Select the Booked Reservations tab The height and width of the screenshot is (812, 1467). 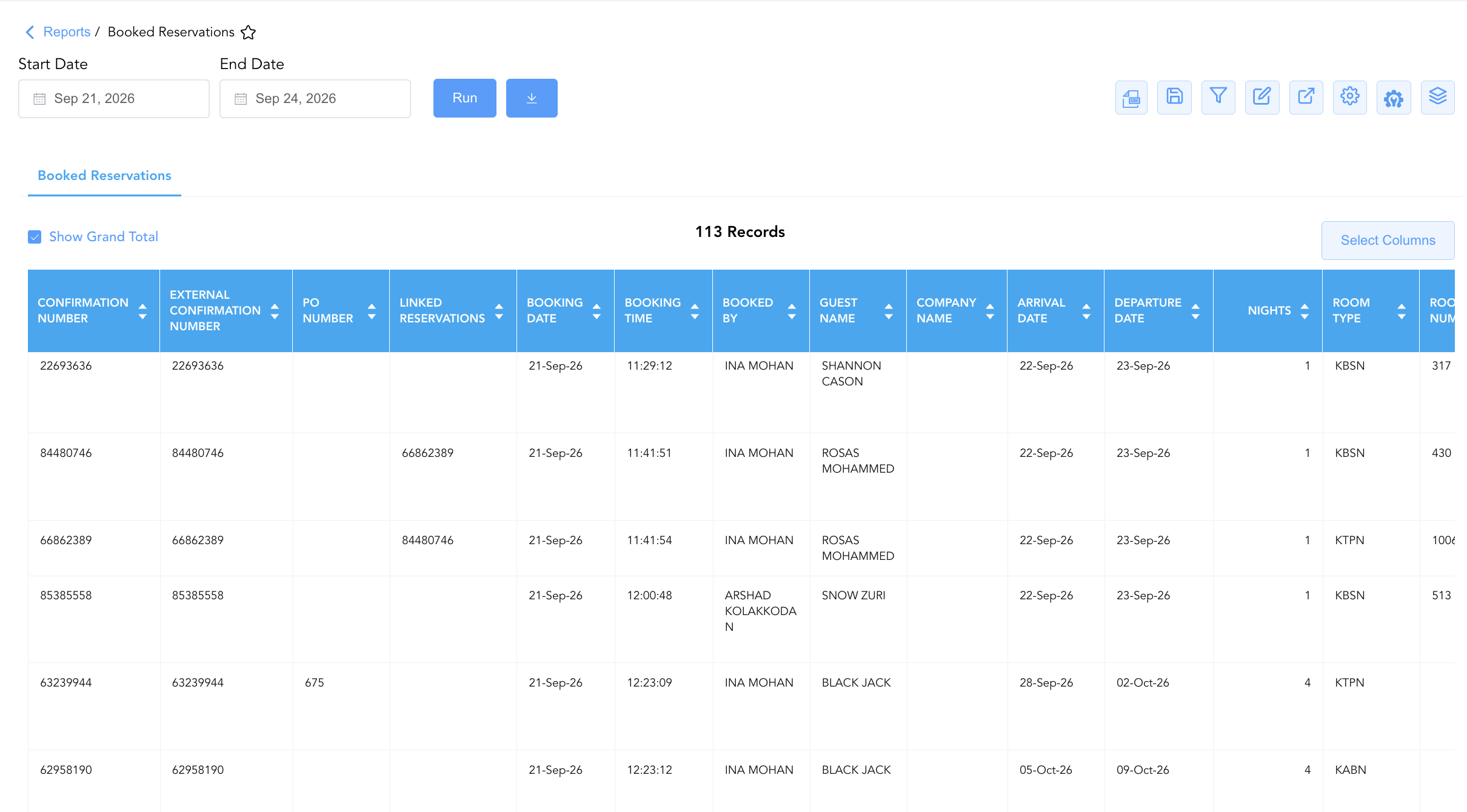[x=104, y=176]
